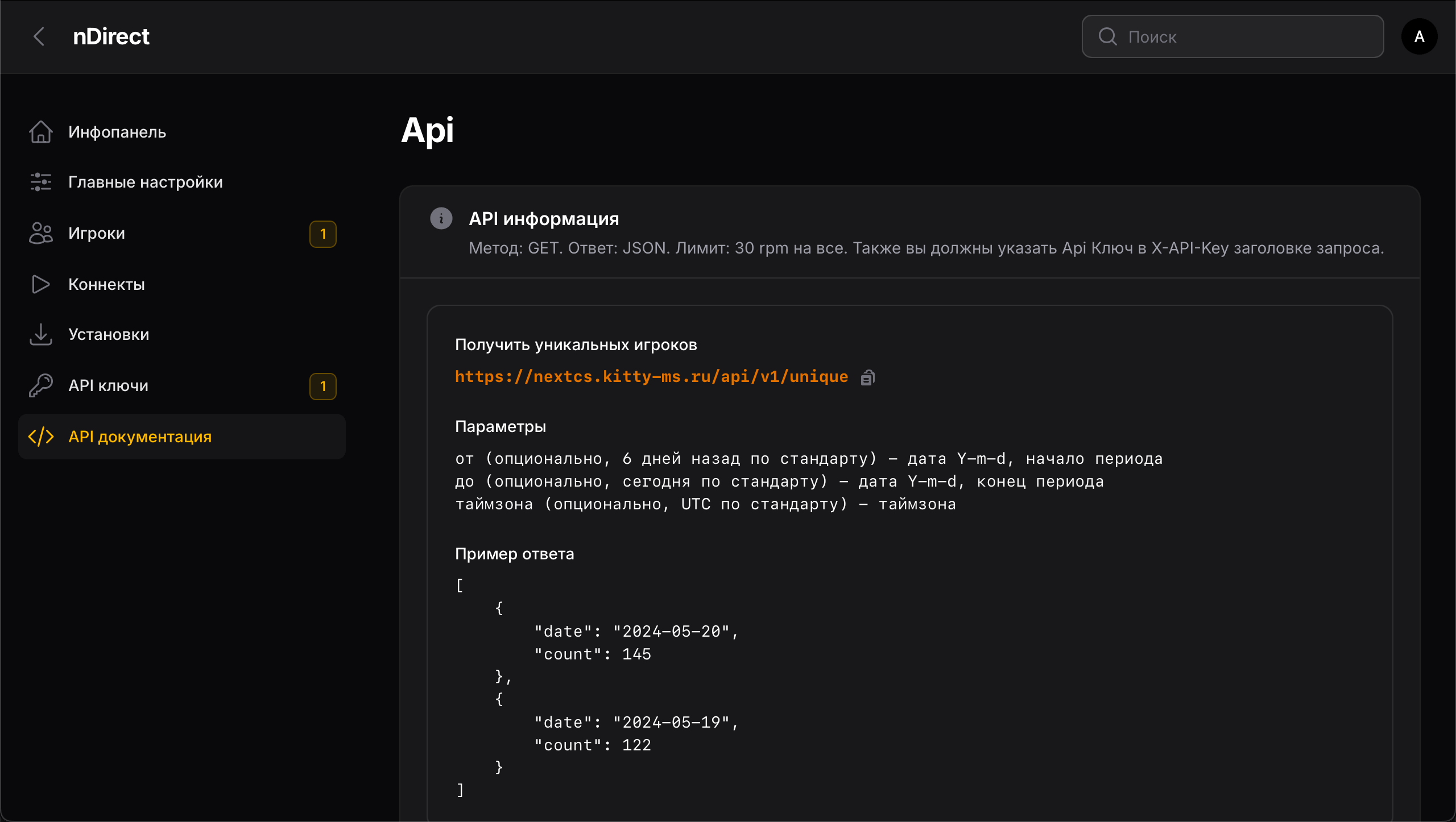The height and width of the screenshot is (822, 1456).
Task: Navigate to Главные настройки
Action: pyautogui.click(x=146, y=182)
